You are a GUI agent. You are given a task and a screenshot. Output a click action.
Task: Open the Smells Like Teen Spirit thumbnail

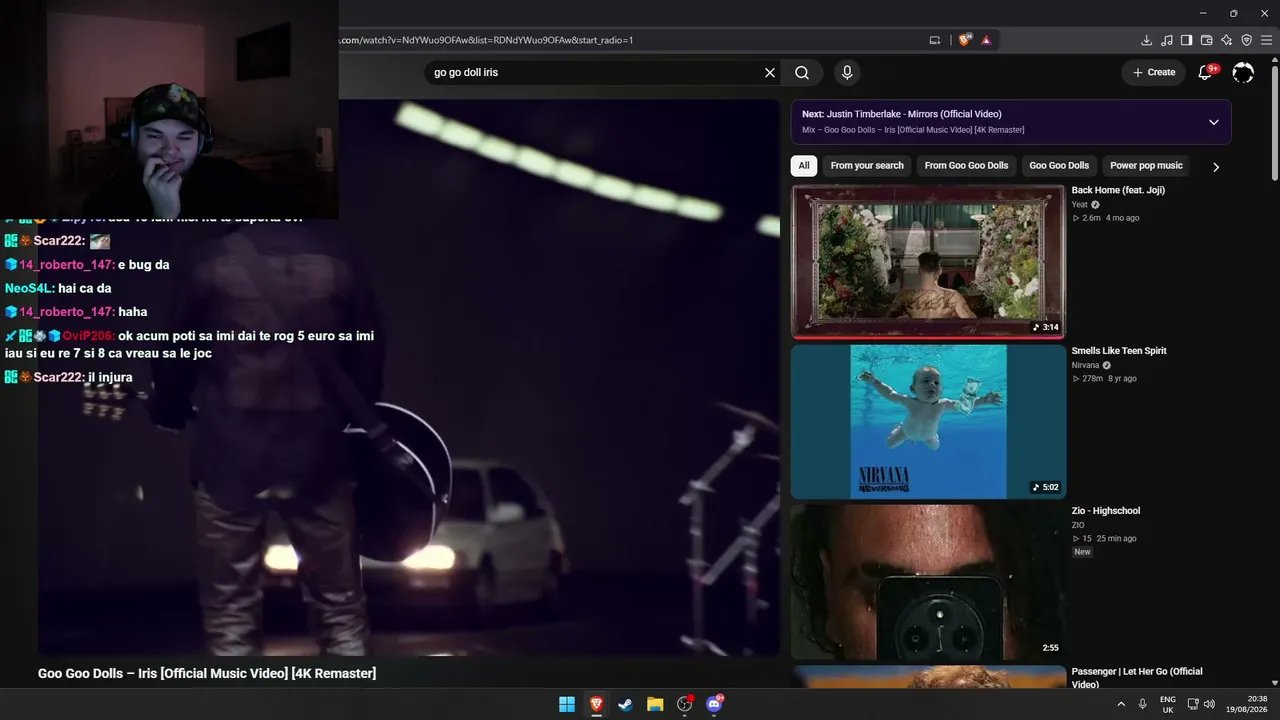click(928, 421)
